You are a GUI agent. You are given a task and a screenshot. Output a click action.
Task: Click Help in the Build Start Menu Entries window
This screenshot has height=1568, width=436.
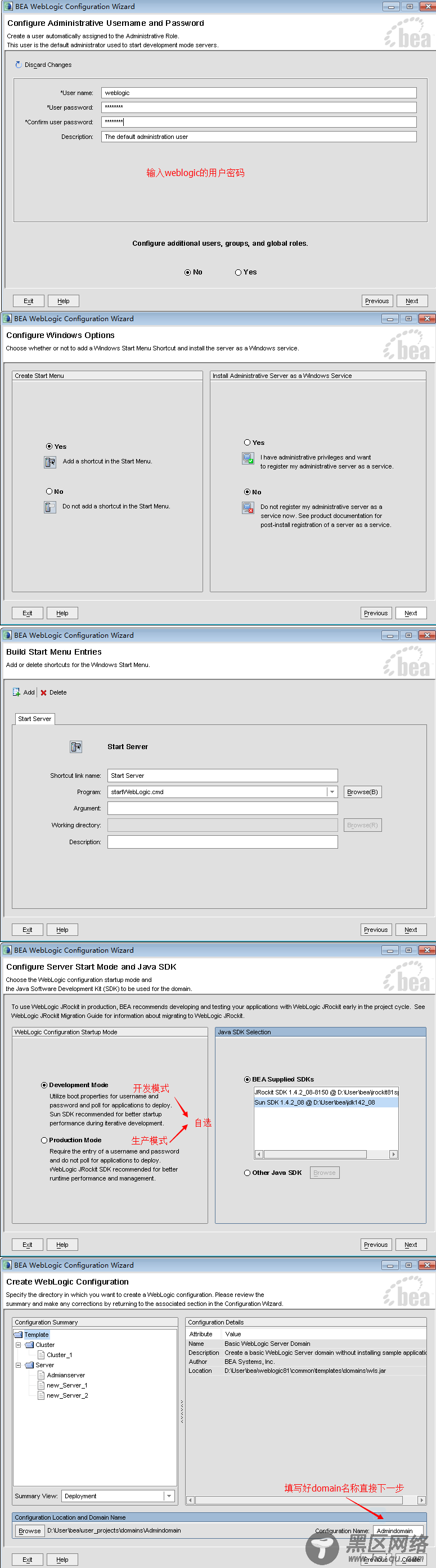tap(62, 930)
